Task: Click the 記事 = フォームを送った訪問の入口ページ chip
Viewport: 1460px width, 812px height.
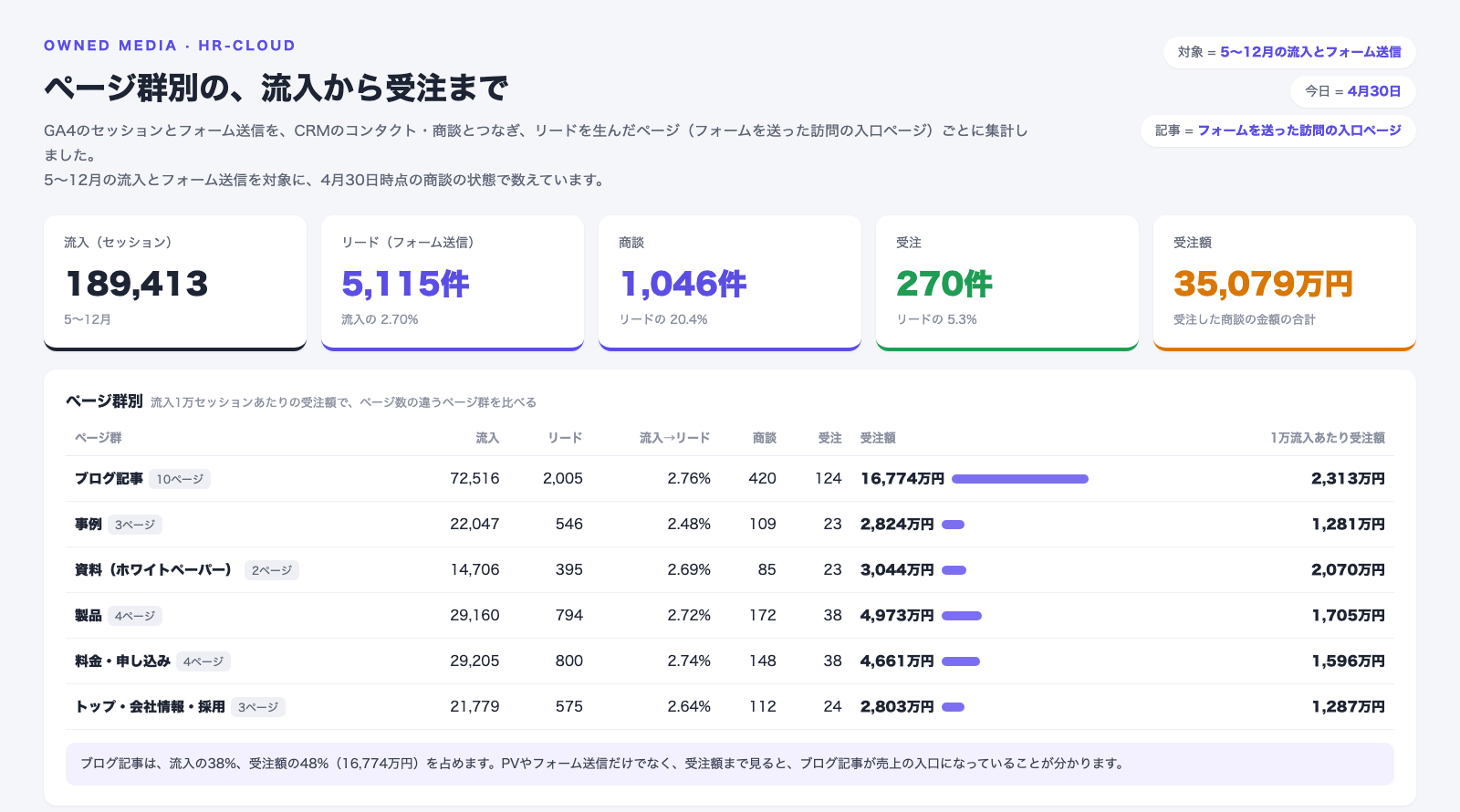Action: point(1278,130)
